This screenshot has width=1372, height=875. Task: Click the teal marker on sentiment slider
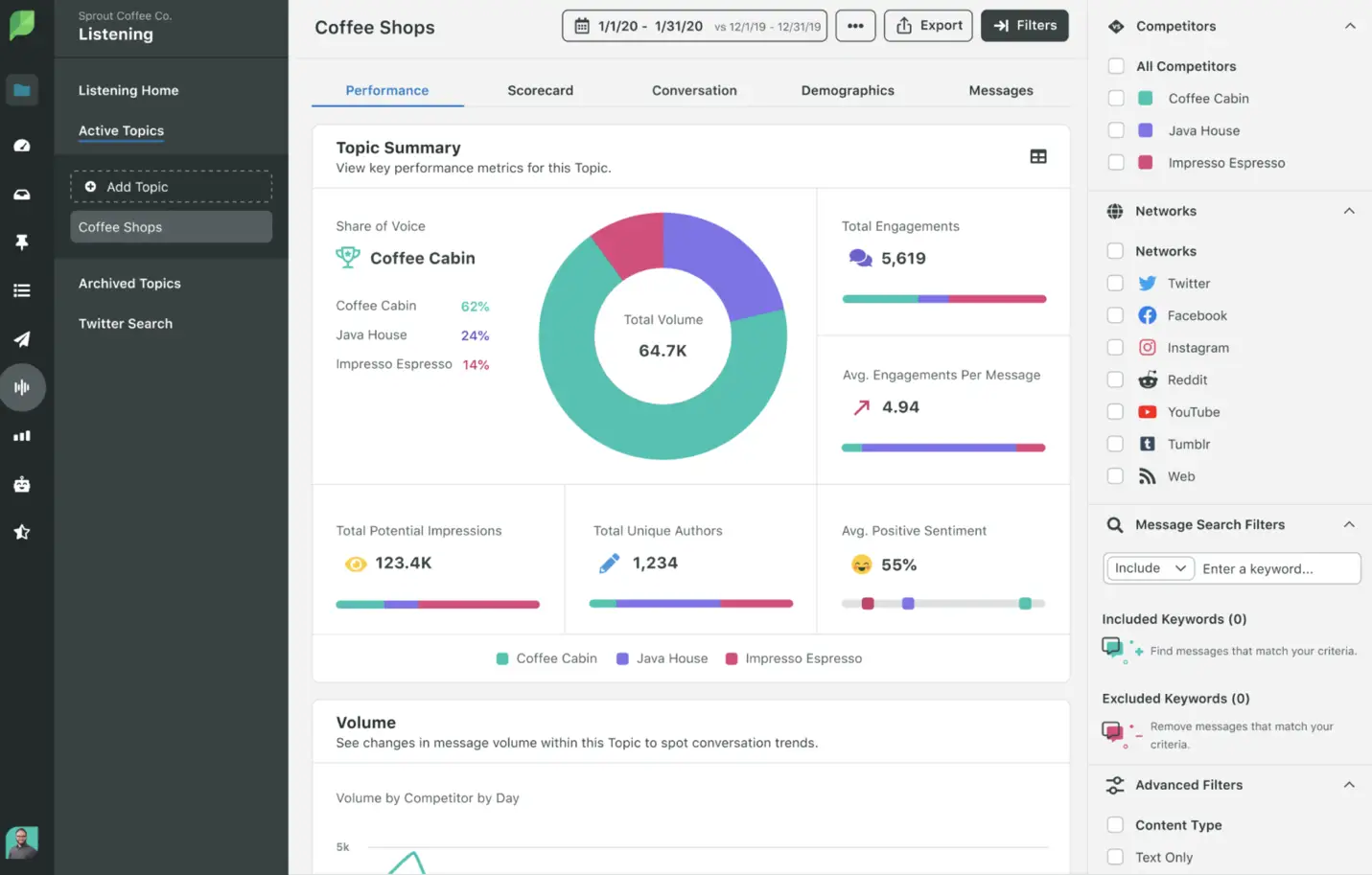coord(1025,604)
